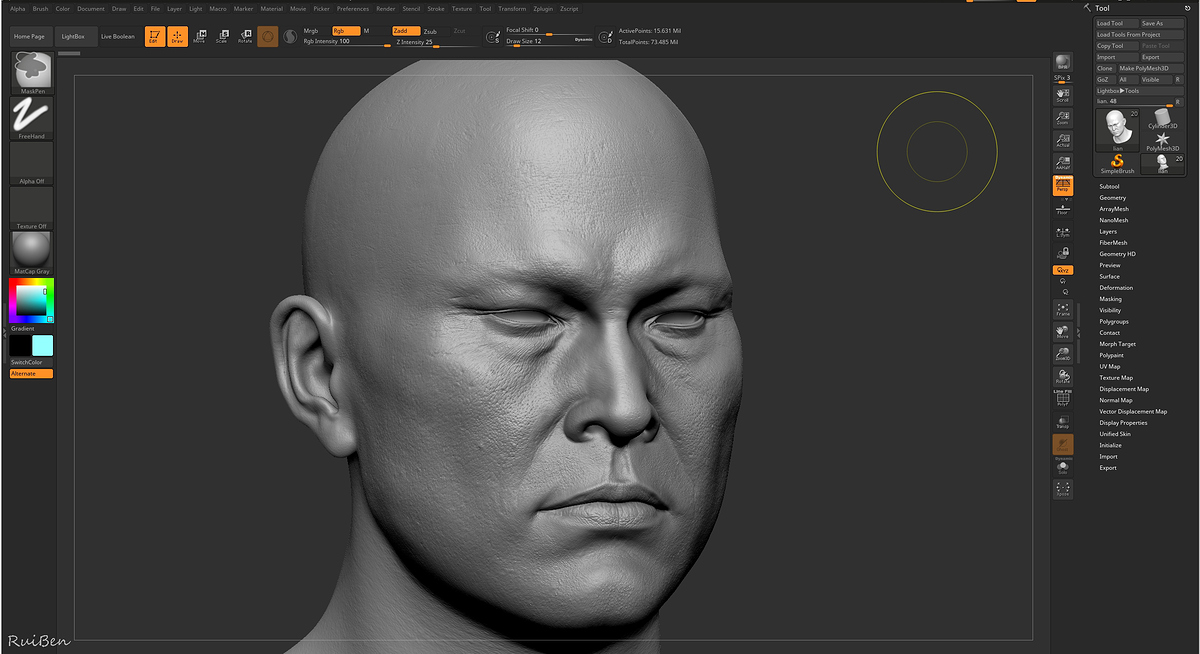Activate the Move gizmo button
The image size is (1200, 654).
pyautogui.click(x=199, y=37)
